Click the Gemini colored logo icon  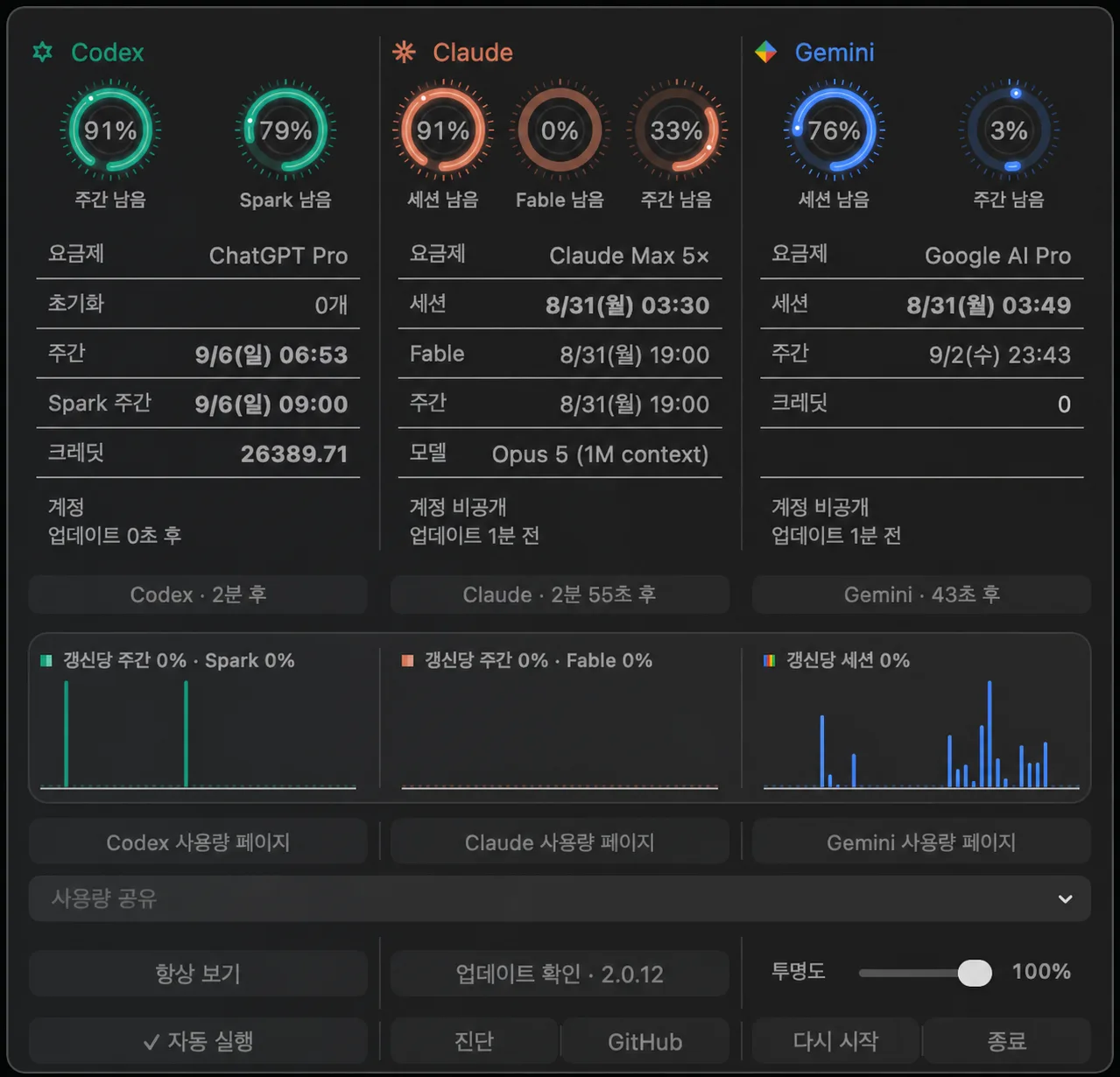pos(766,53)
